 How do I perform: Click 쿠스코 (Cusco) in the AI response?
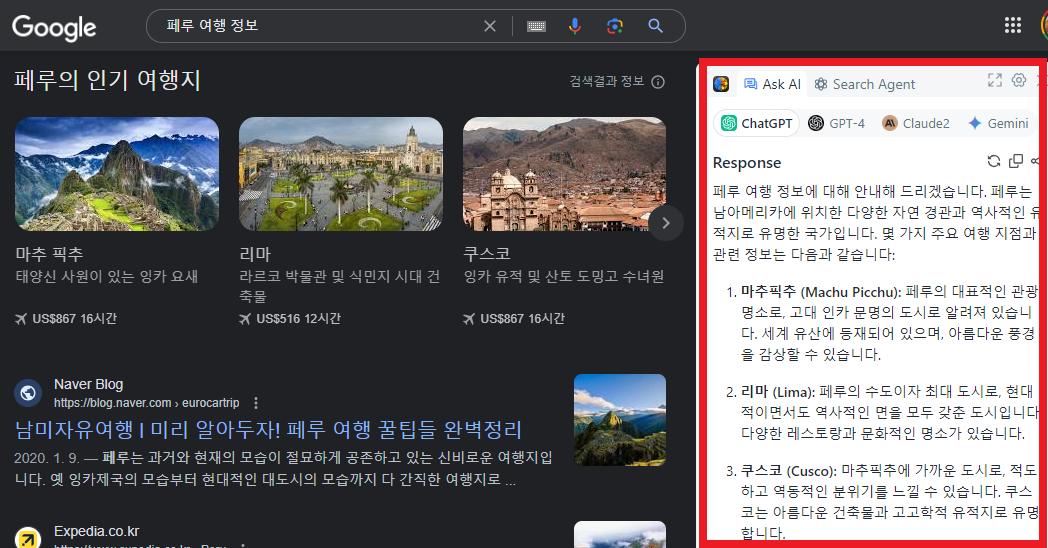click(789, 470)
